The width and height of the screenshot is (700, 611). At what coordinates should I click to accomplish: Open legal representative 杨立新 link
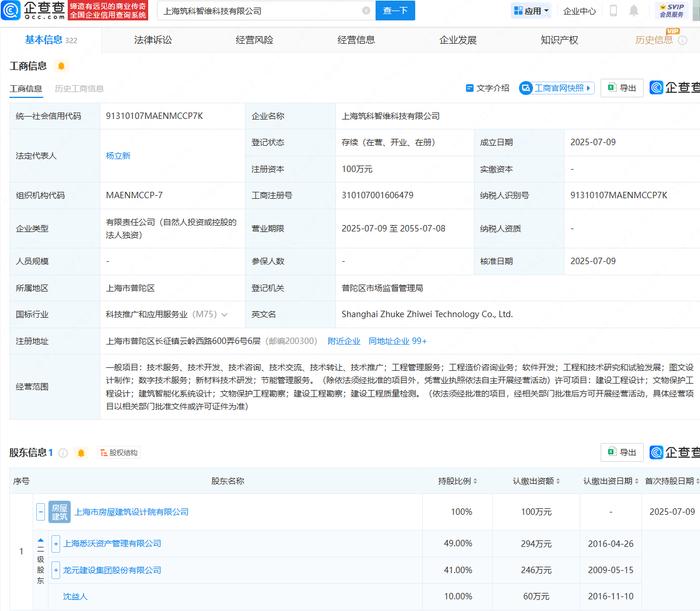(118, 155)
